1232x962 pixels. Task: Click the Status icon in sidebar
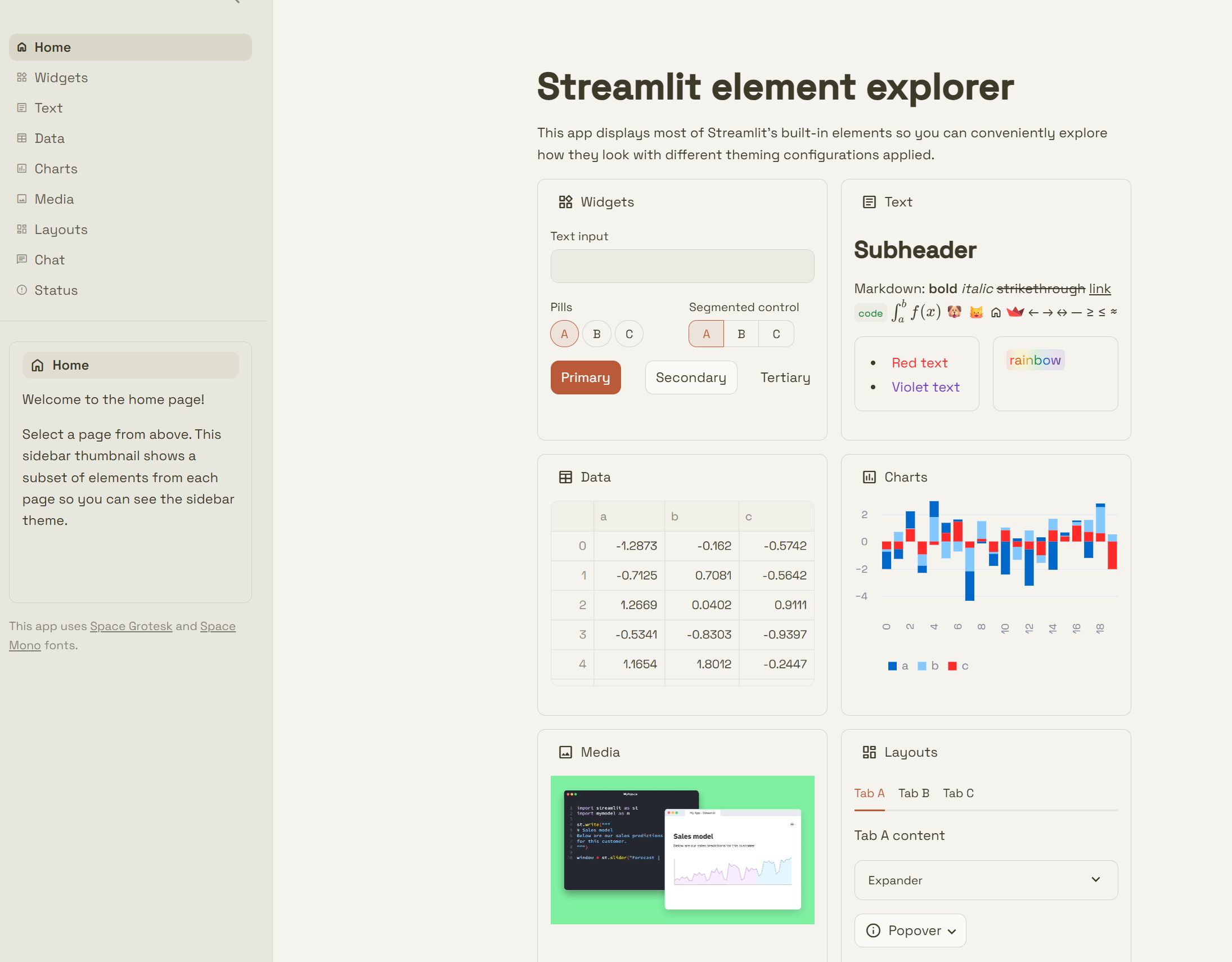[22, 290]
